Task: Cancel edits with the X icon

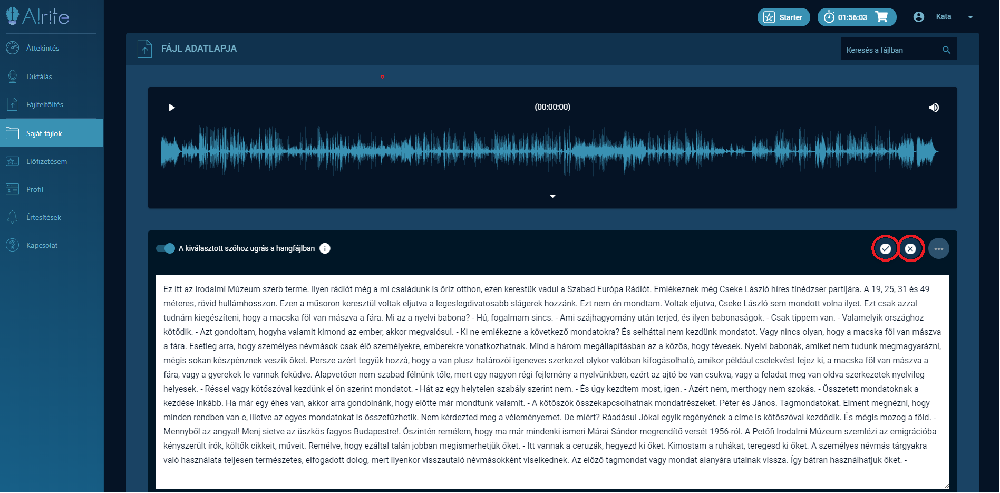Action: (909, 248)
